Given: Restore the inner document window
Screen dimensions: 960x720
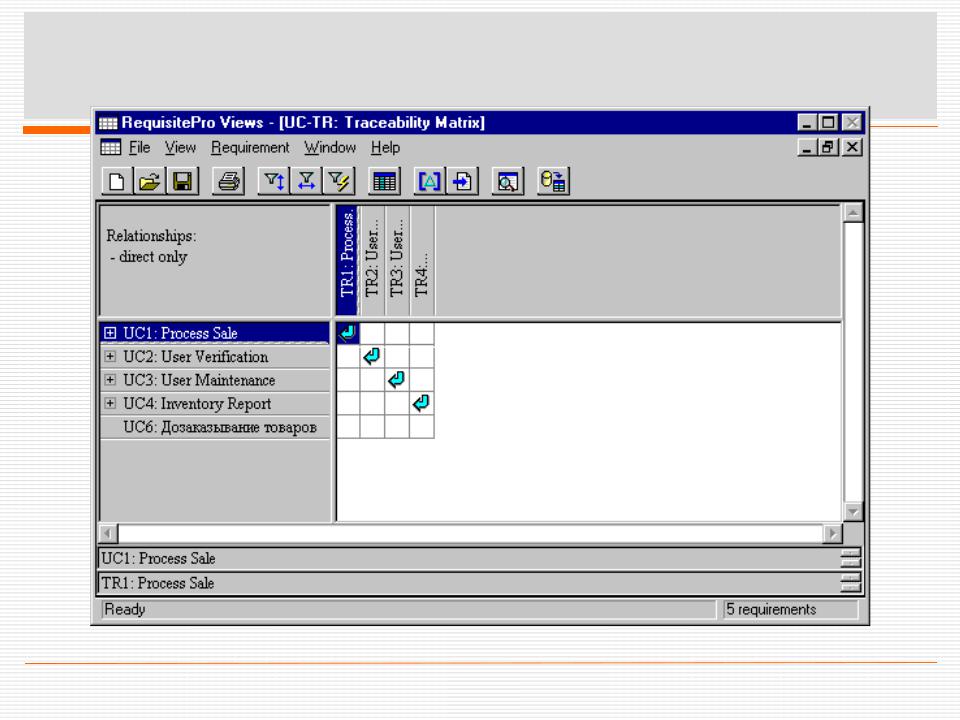Looking at the screenshot, I should [828, 148].
